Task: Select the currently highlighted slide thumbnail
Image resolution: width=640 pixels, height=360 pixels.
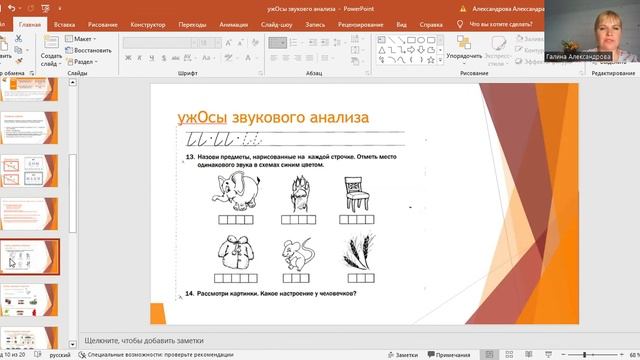Action: pyautogui.click(x=29, y=257)
